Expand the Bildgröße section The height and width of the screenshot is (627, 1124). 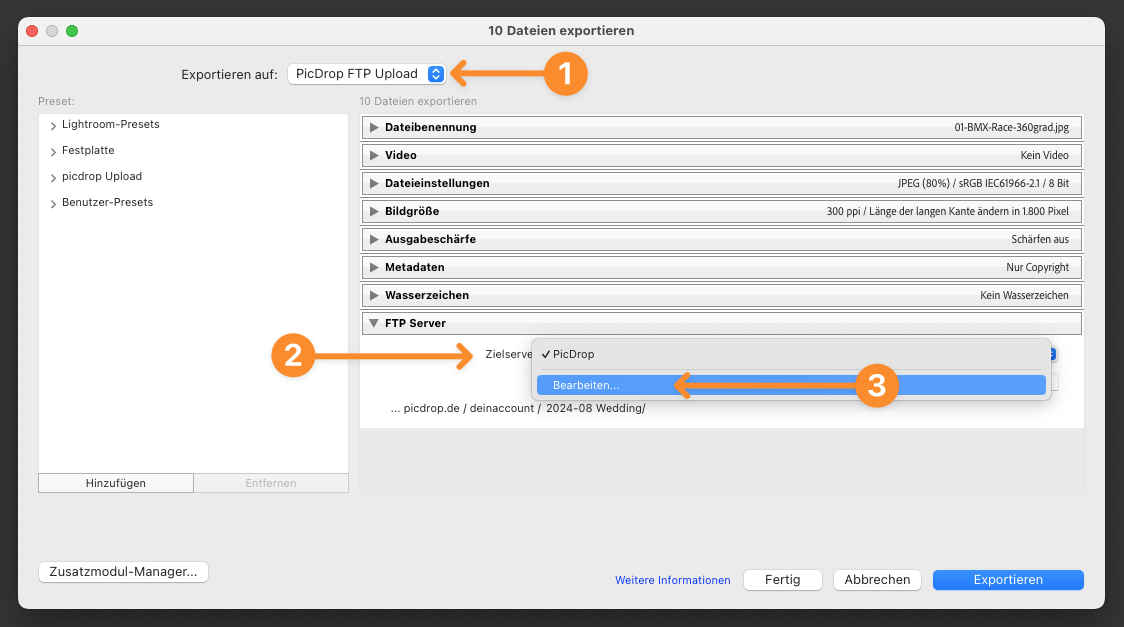click(373, 211)
